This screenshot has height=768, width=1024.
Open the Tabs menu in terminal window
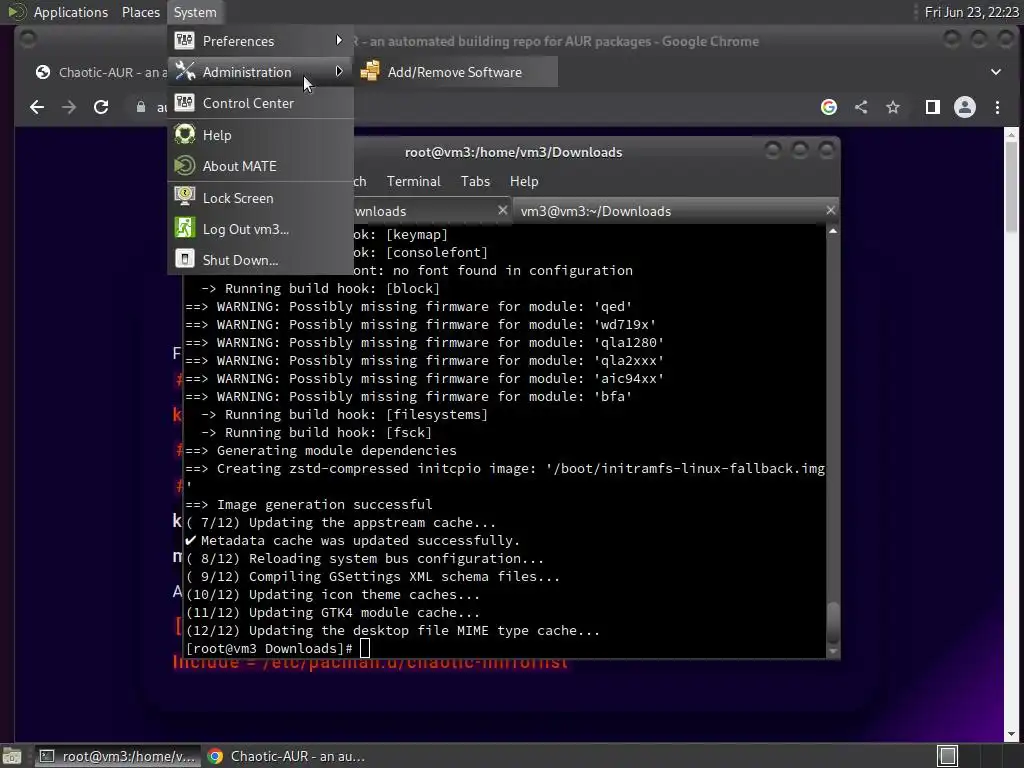[475, 182]
